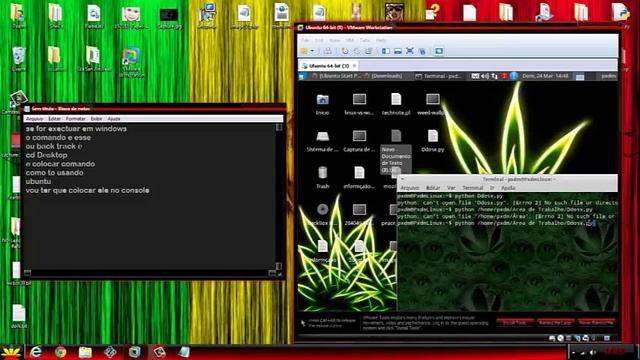Open Ajuda menu in the Terminal window
Image resolution: width=640 pixels, height=360 pixels.
(508, 188)
